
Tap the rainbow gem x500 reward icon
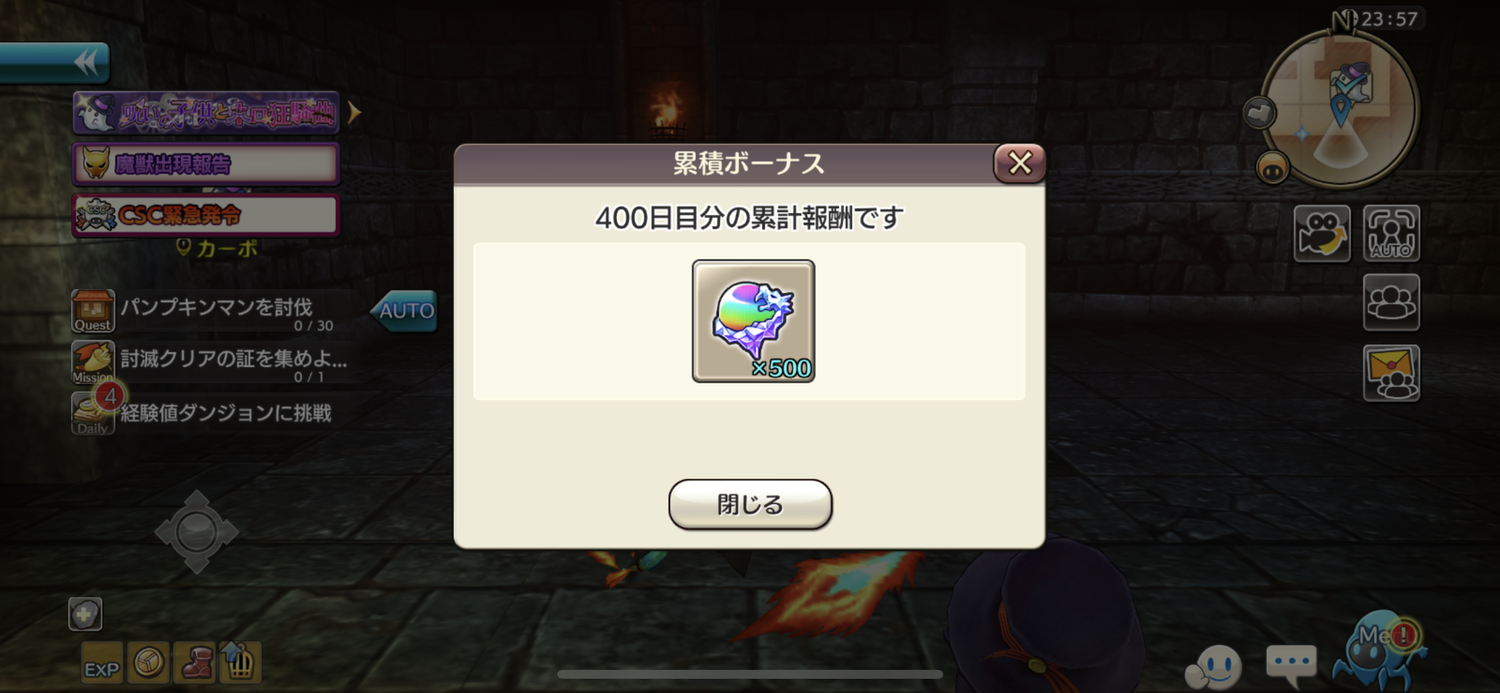point(753,321)
